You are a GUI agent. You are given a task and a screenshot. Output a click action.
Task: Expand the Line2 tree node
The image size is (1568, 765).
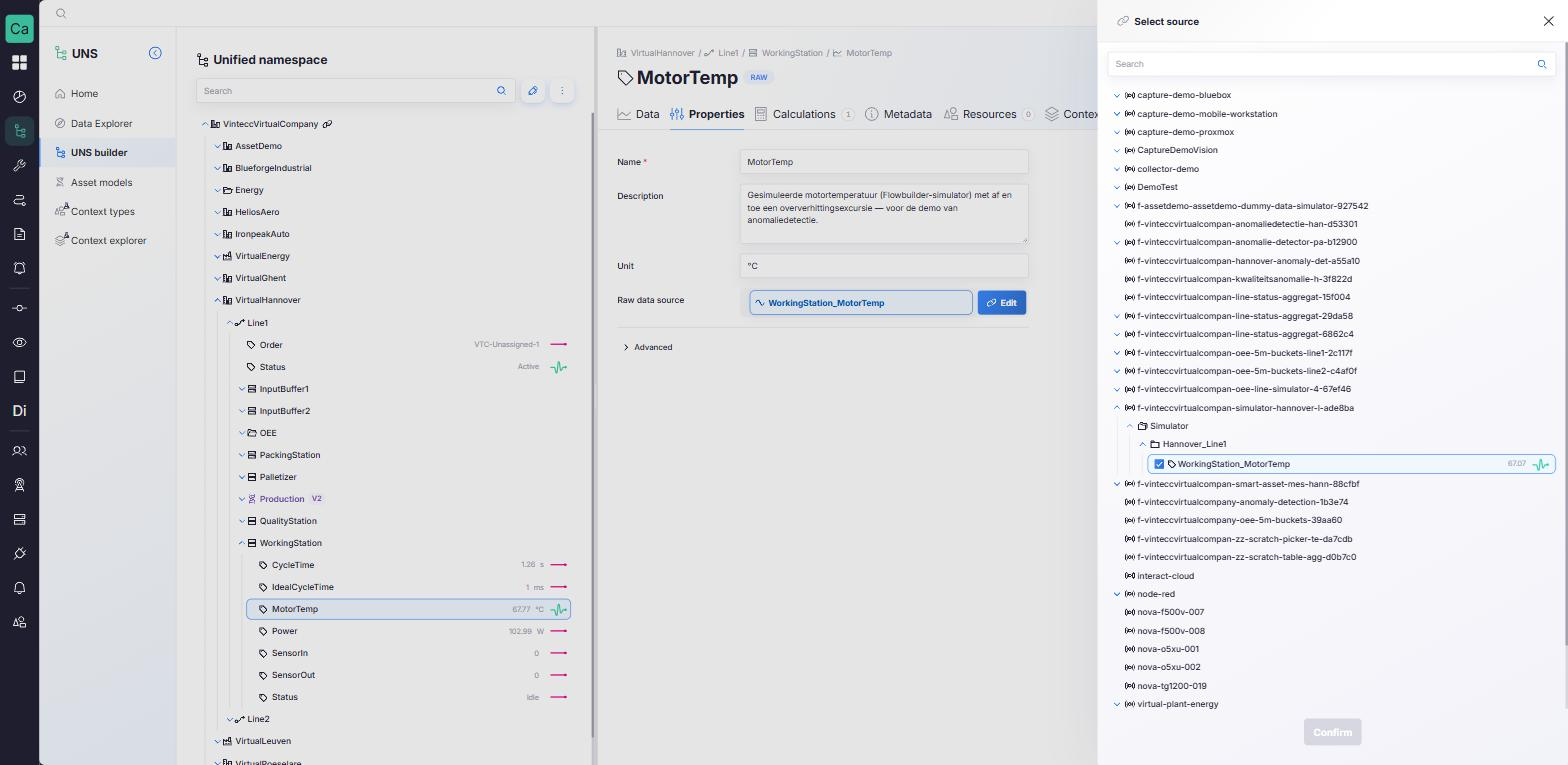pyautogui.click(x=229, y=719)
